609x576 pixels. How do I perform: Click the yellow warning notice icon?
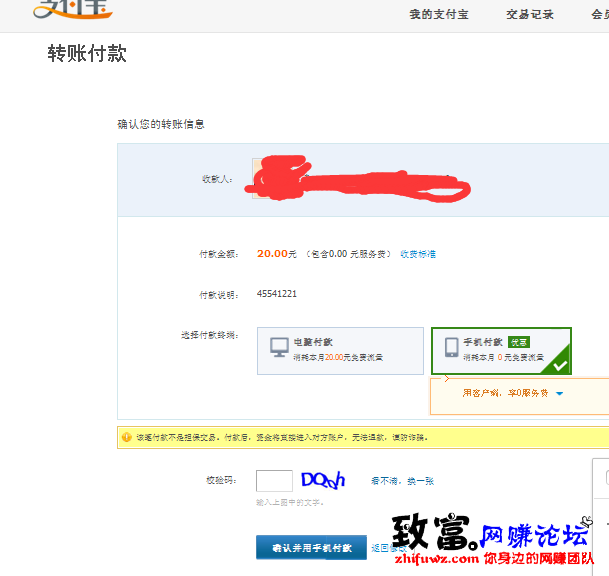126,437
